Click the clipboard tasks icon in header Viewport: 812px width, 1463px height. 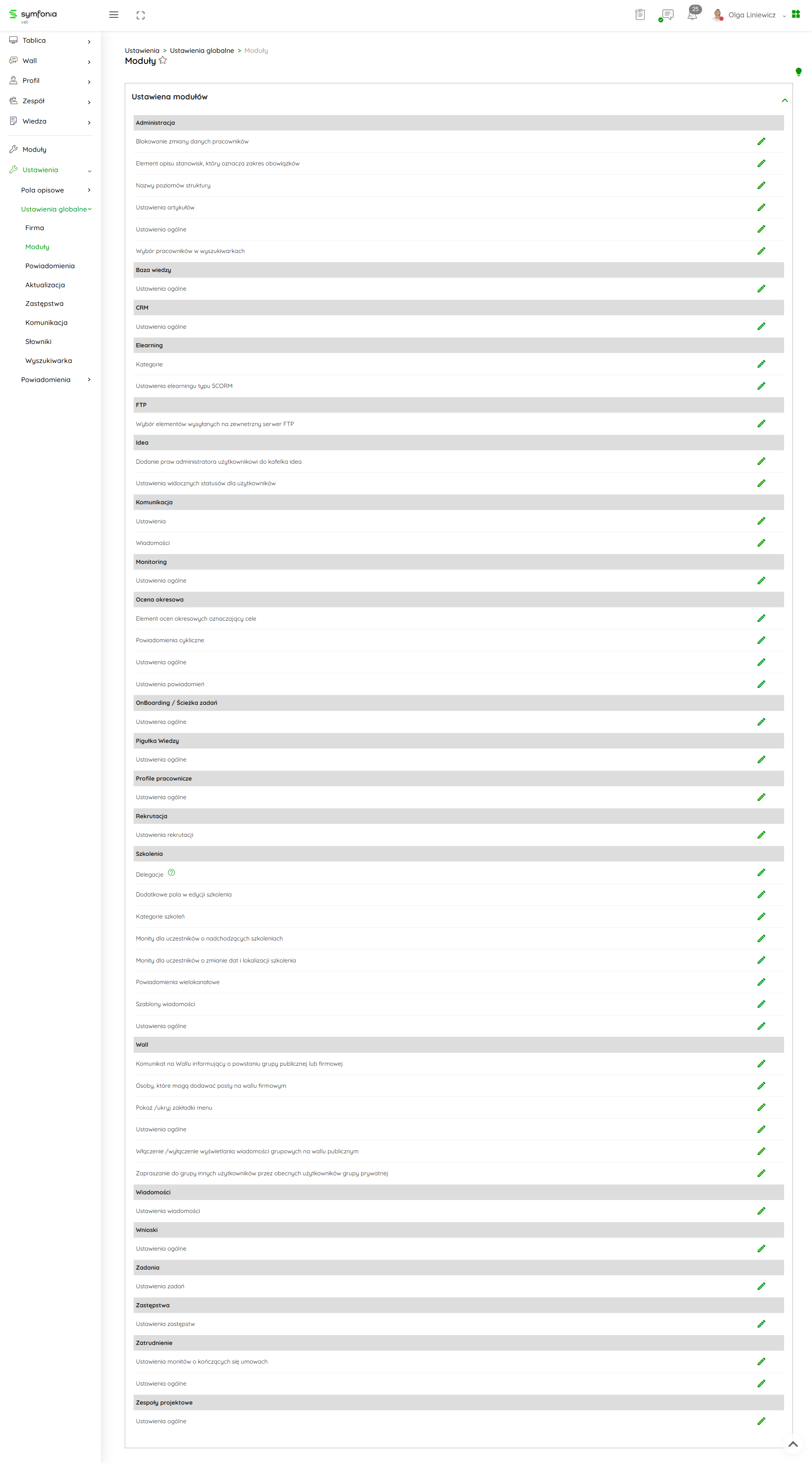[x=640, y=15]
